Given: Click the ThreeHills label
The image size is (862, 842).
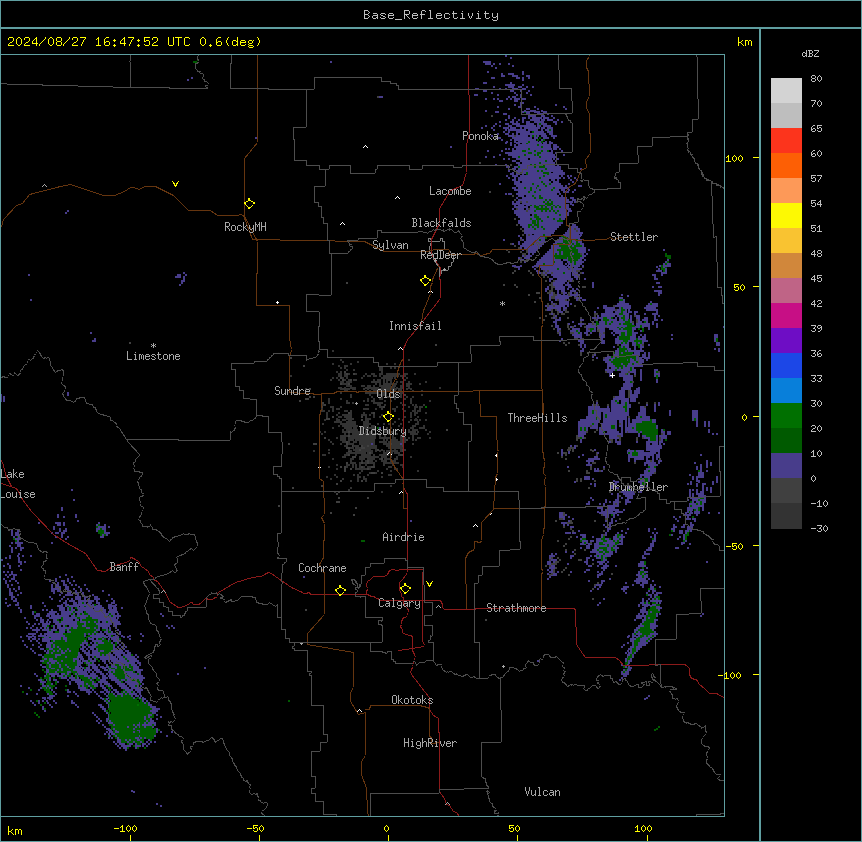Looking at the screenshot, I should coord(537,418).
